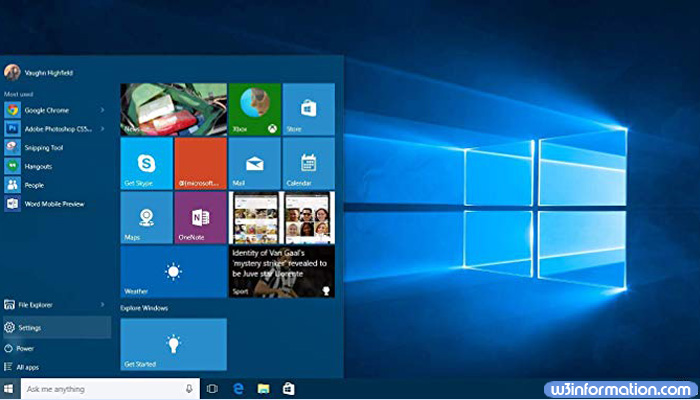Open the Maps tile
Image resolution: width=700 pixels, height=400 pixels.
coord(146,217)
